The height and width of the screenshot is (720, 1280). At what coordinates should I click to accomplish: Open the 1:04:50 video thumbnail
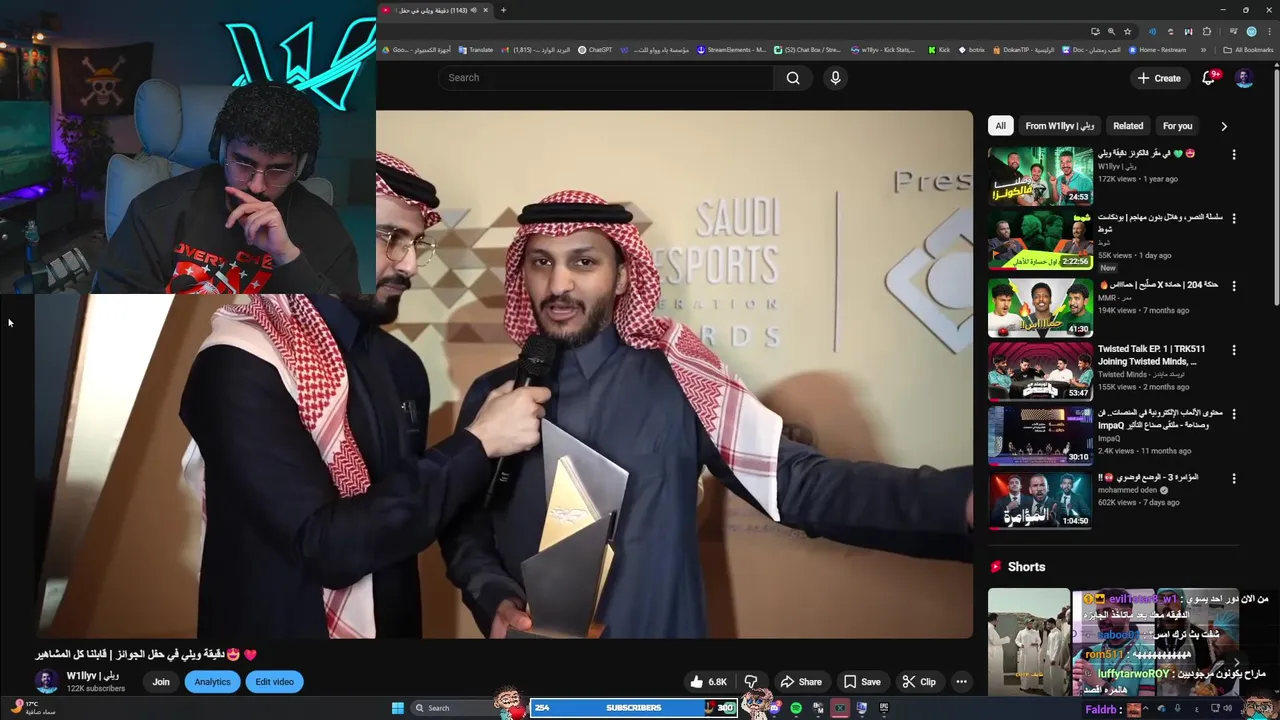(1040, 500)
